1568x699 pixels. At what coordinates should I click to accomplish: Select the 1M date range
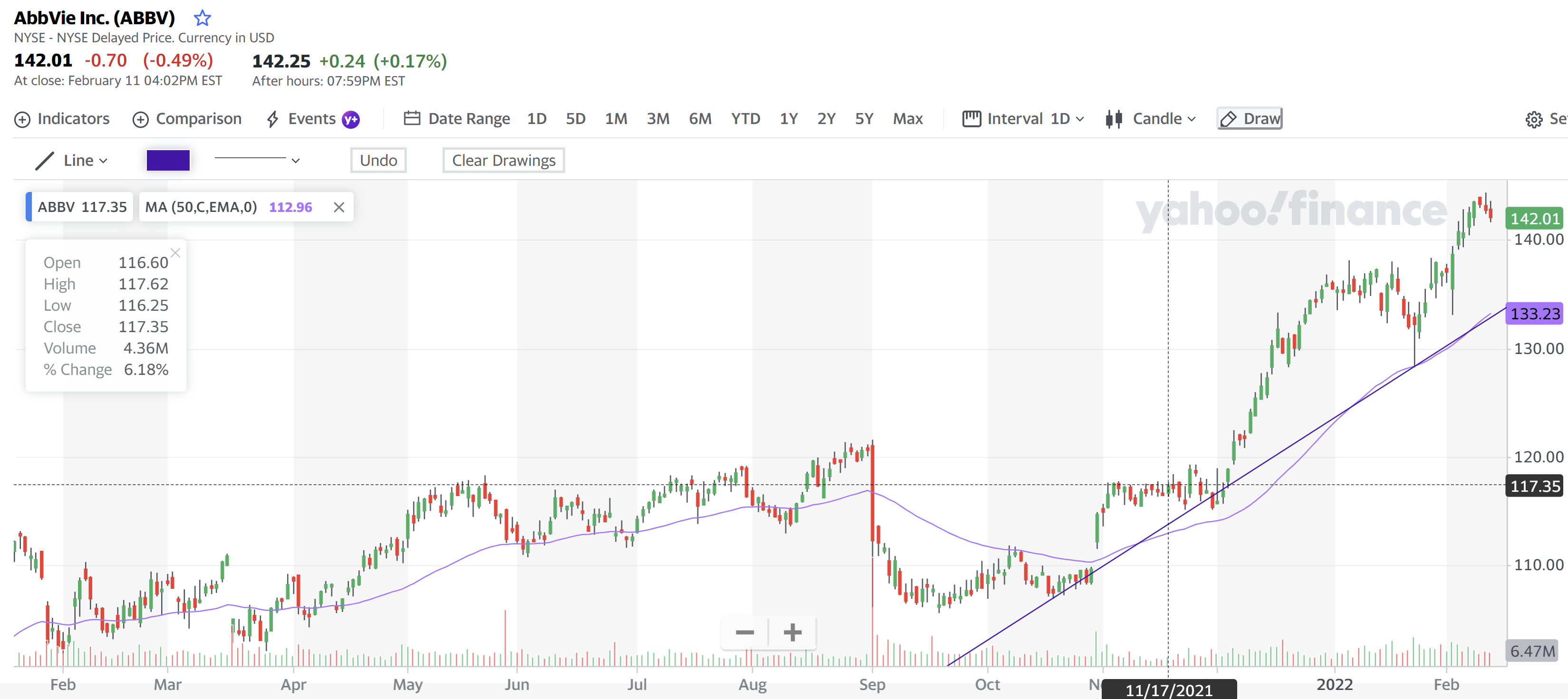pyautogui.click(x=616, y=119)
